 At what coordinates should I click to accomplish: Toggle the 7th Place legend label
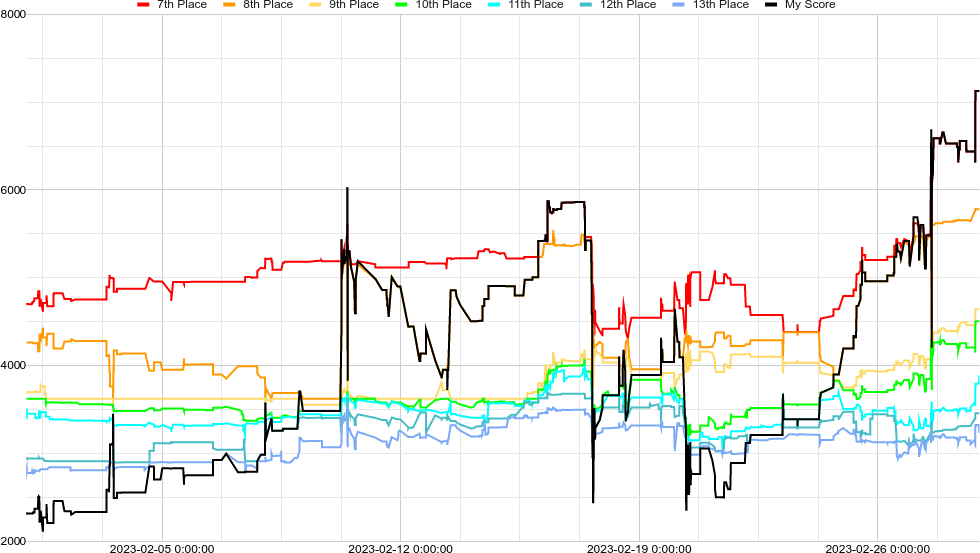click(182, 4)
